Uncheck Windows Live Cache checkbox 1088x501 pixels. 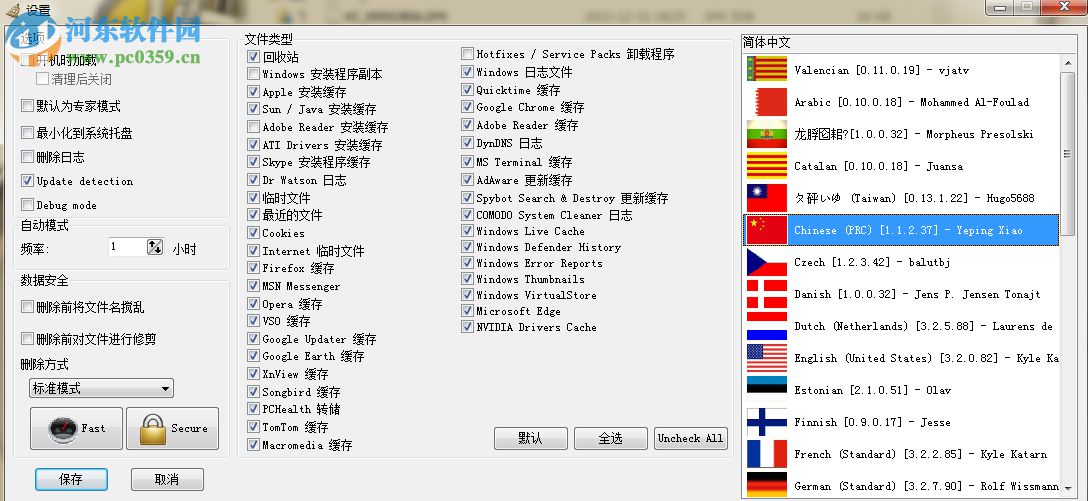[467, 231]
